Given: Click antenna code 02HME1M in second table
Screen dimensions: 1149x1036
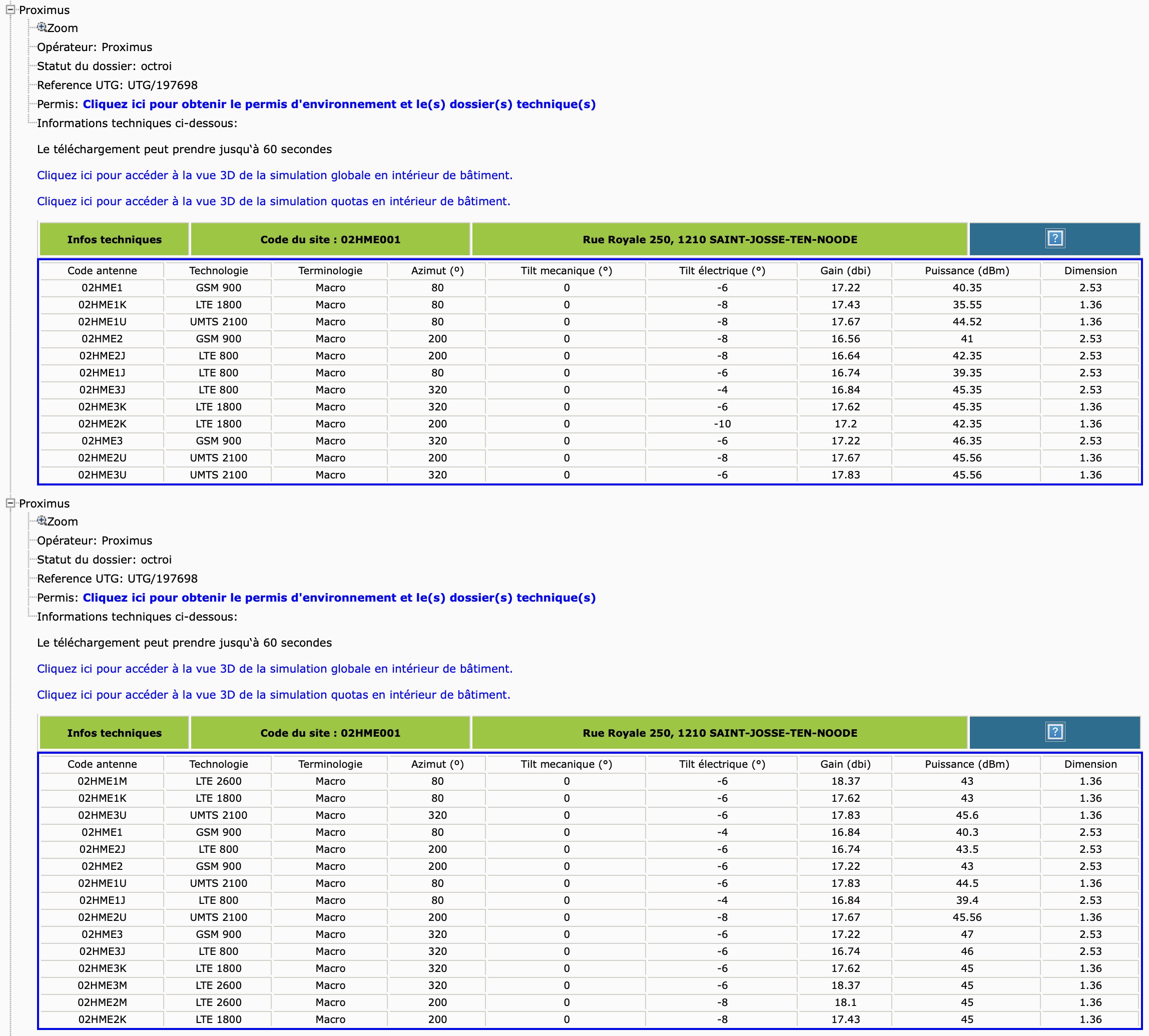Looking at the screenshot, I should (x=102, y=782).
